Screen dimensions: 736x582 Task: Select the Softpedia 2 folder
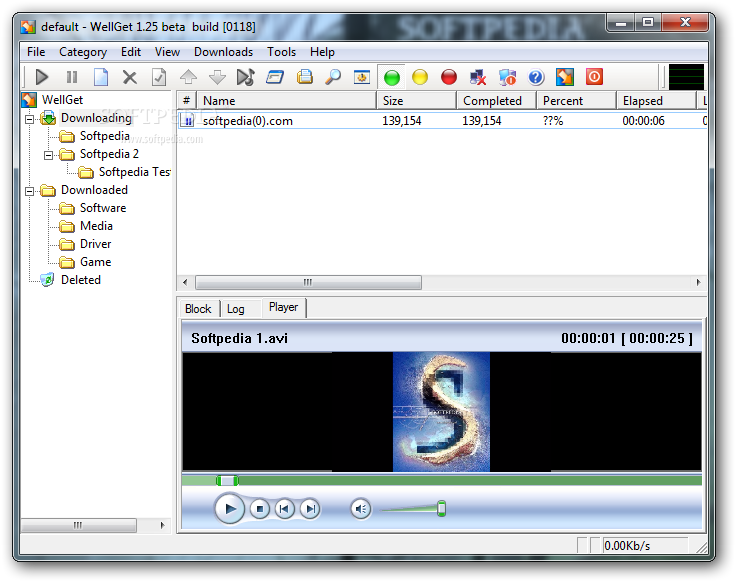tap(109, 154)
